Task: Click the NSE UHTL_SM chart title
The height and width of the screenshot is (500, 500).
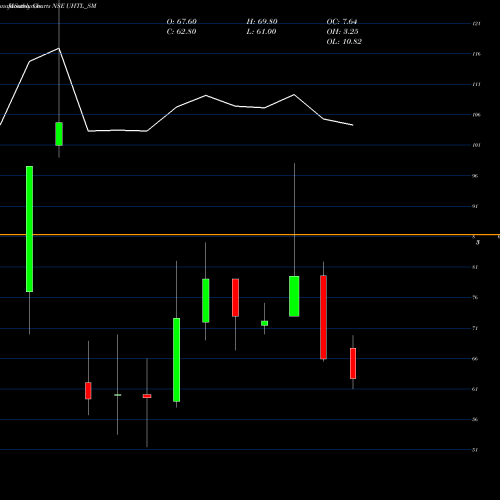Action: [x=74, y=6]
